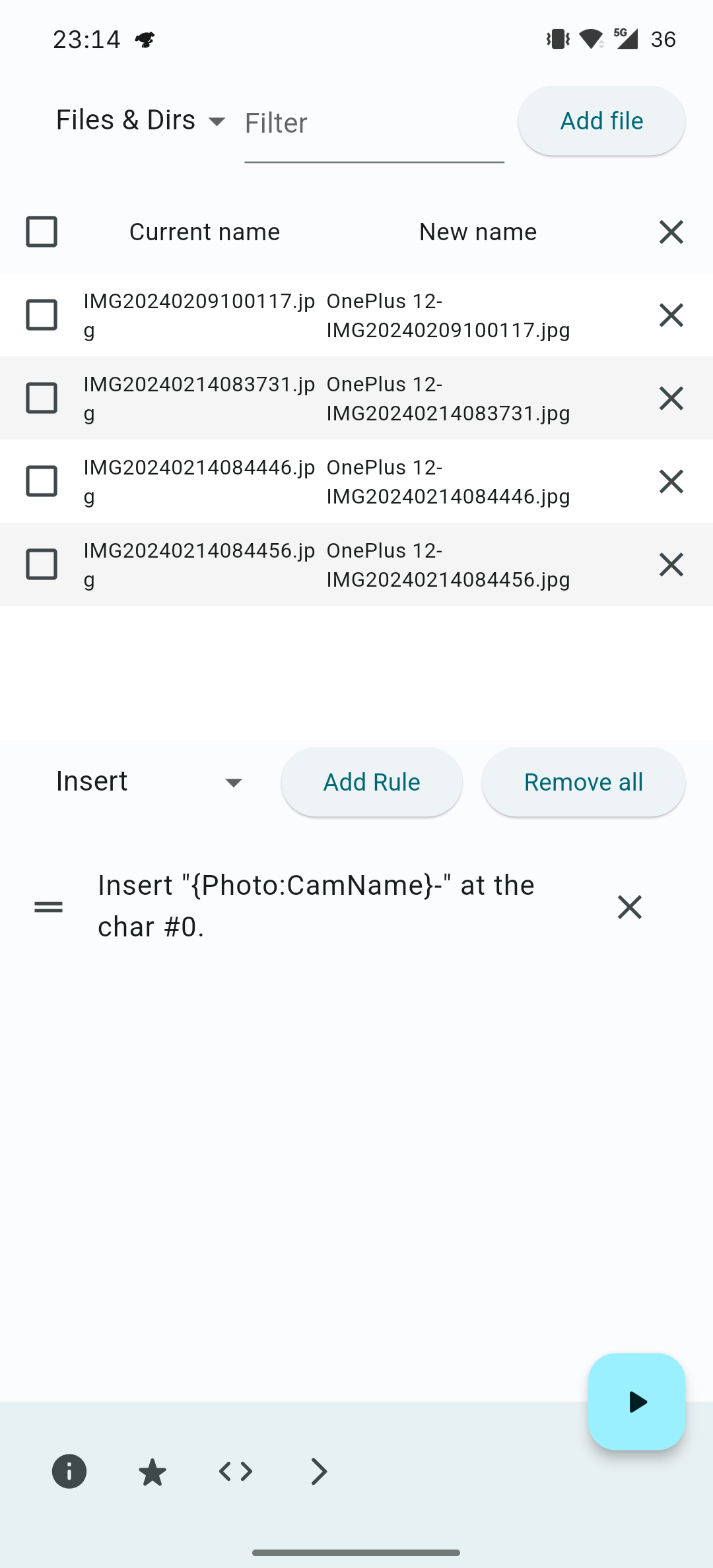713x1568 pixels.
Task: Open the Insert {Photo:CamName} rule text
Action: [x=316, y=906]
